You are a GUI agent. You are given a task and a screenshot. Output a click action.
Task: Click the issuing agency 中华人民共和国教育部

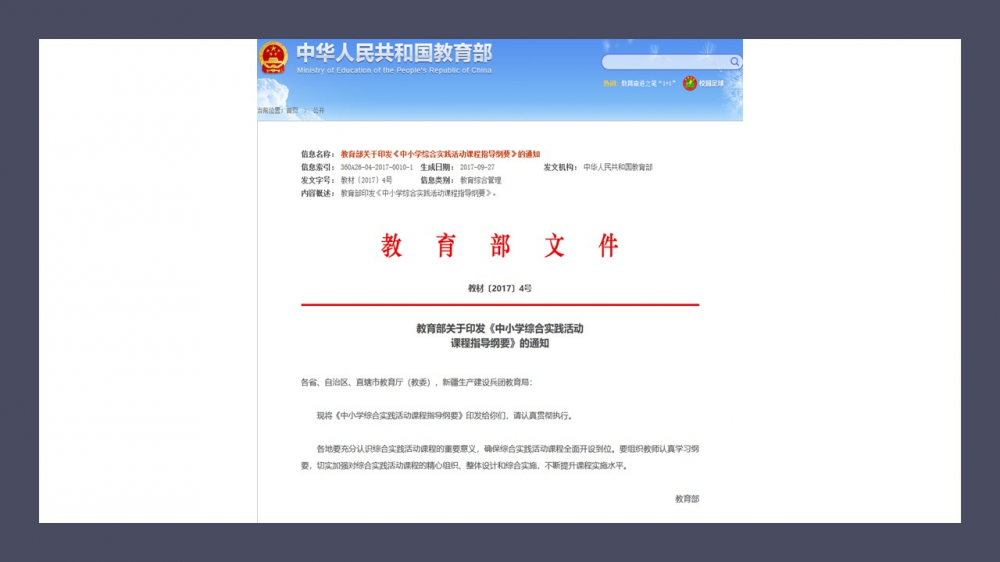618,167
